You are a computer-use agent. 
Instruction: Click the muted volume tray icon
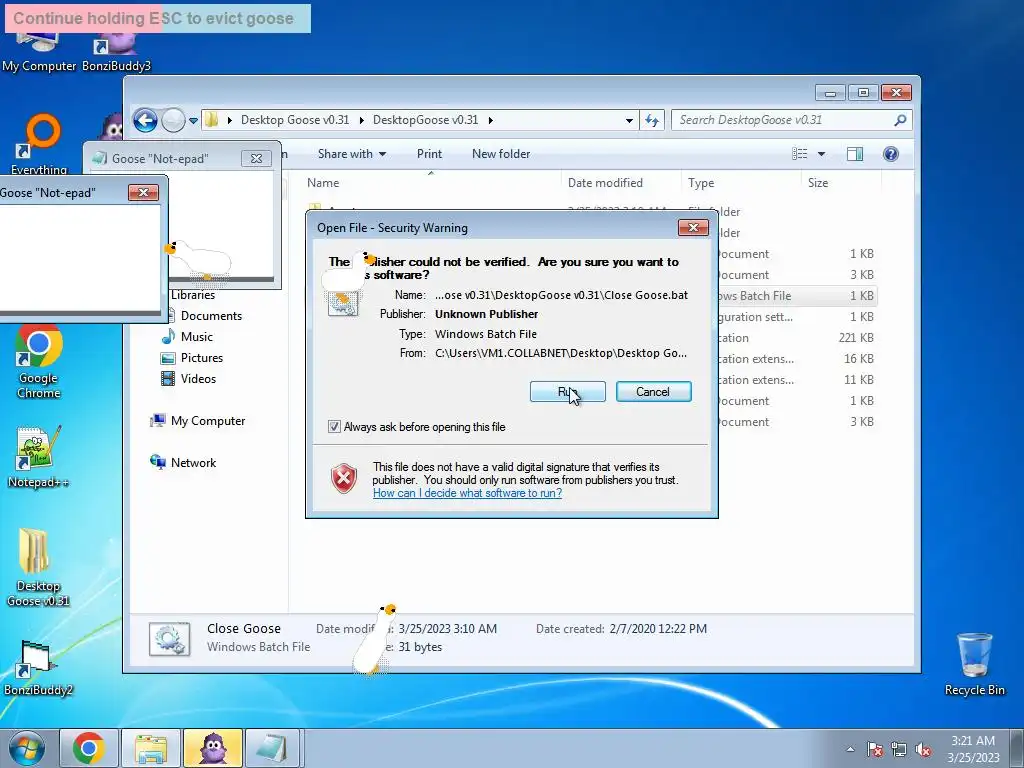pyautogui.click(x=923, y=749)
